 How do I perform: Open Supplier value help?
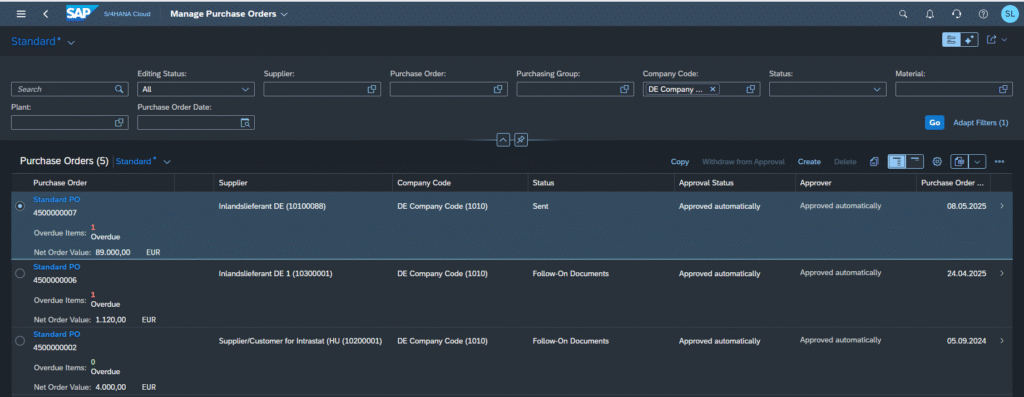pos(372,89)
